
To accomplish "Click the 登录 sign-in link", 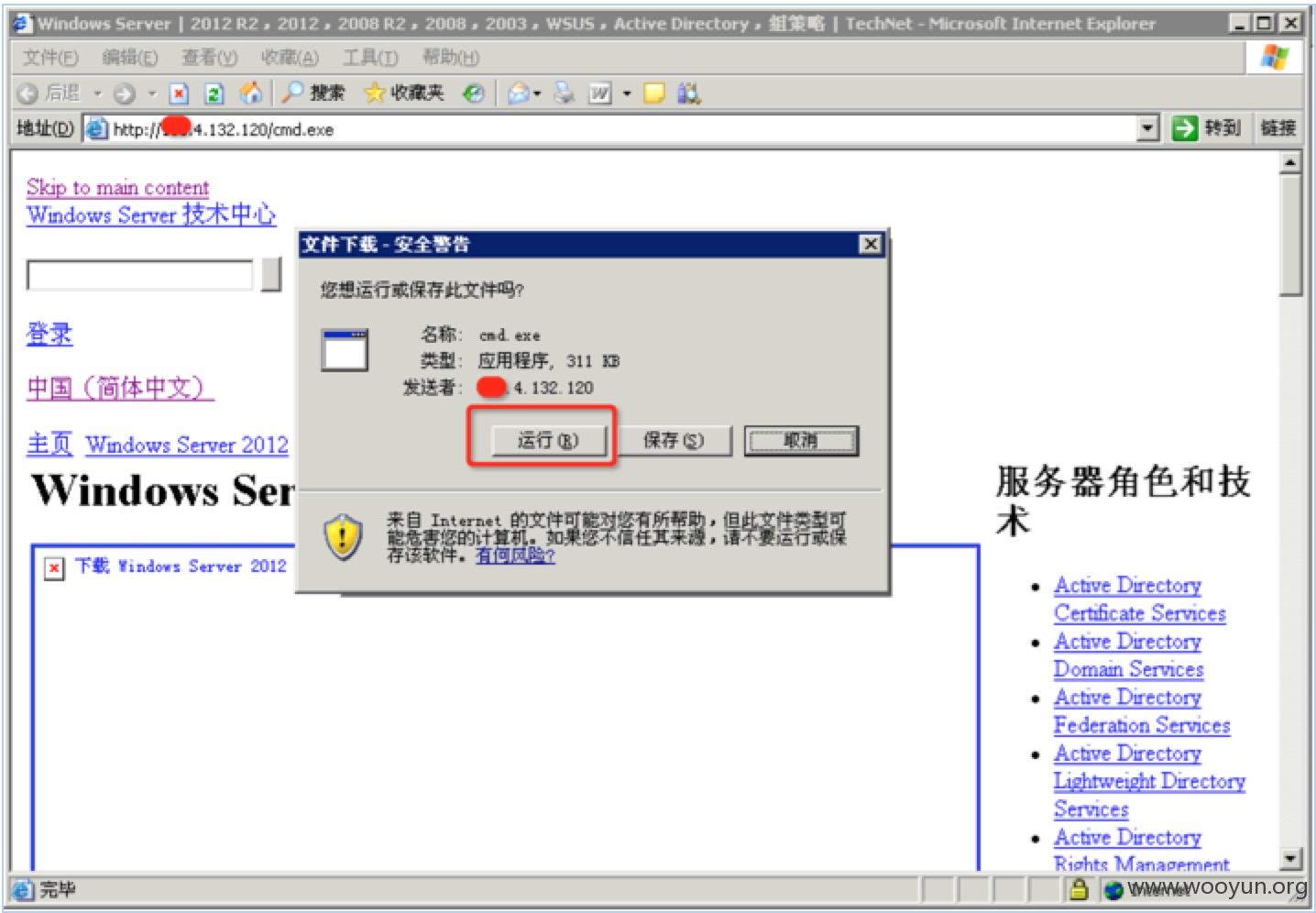I will coord(49,334).
